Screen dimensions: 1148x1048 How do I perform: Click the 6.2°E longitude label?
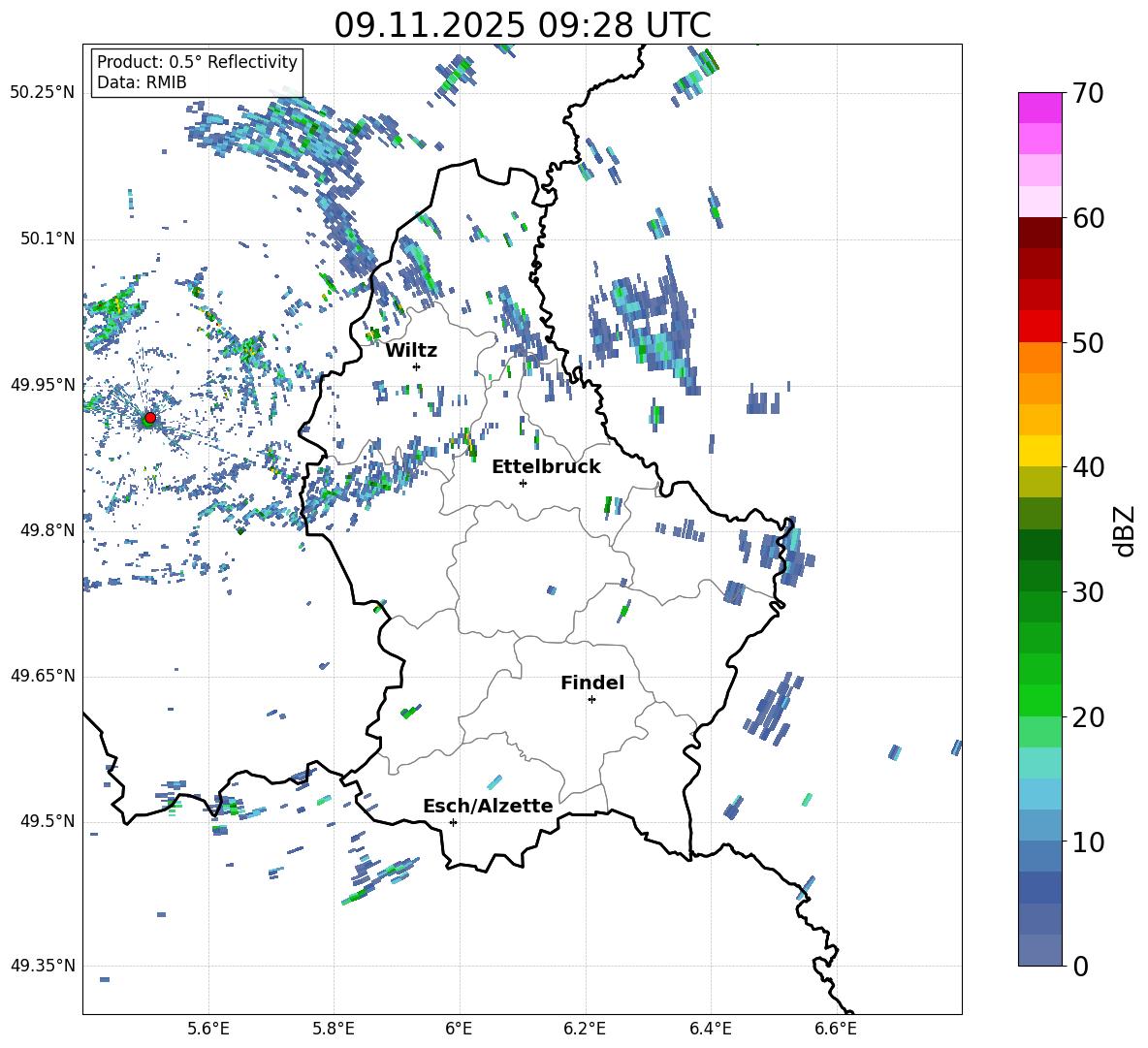[585, 1029]
